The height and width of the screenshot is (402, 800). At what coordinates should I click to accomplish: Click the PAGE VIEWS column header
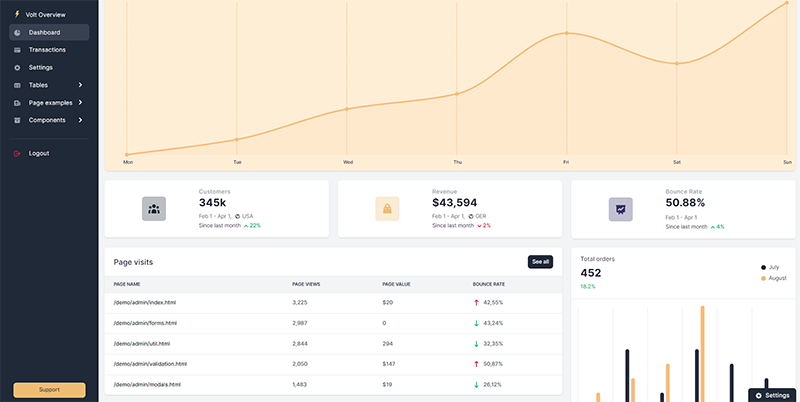tap(306, 284)
